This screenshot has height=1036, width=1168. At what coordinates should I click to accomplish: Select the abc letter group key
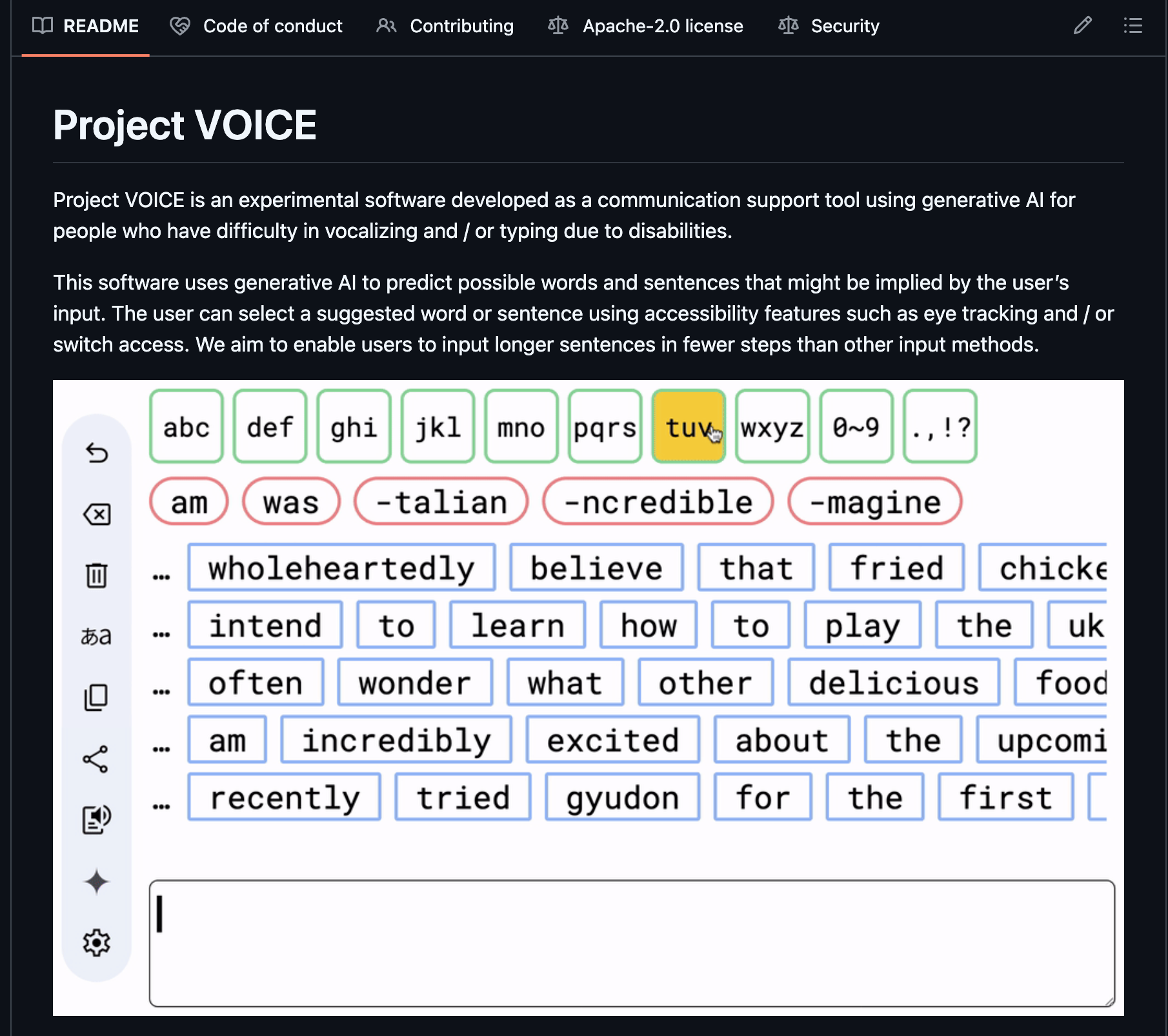(x=186, y=426)
